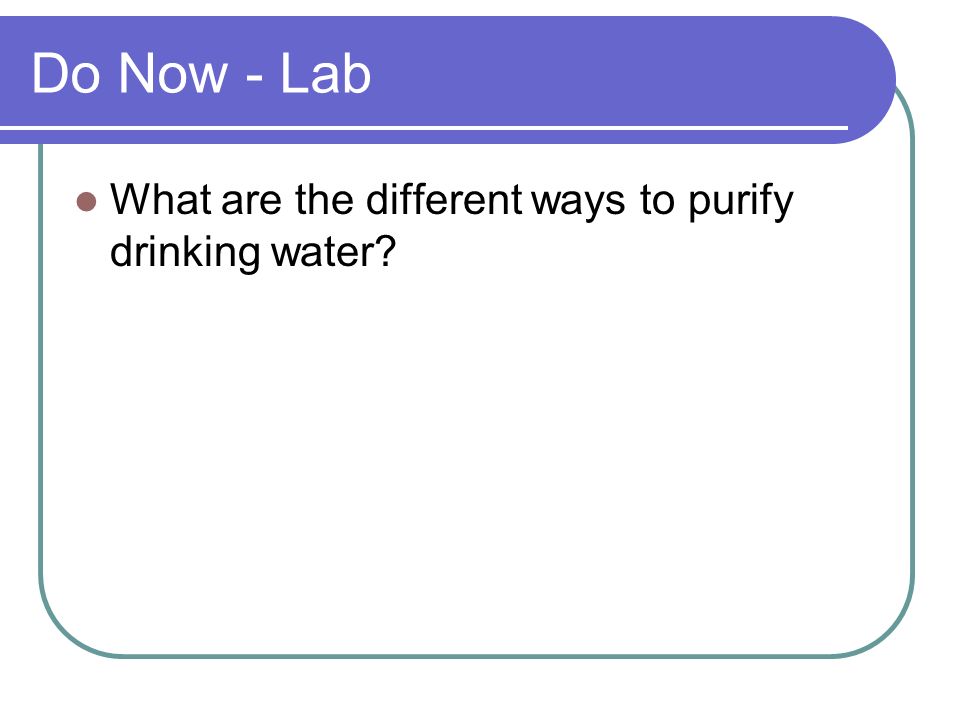This screenshot has width=960, height=720.
Task: Click the word 'different' in the question
Action: (x=444, y=200)
